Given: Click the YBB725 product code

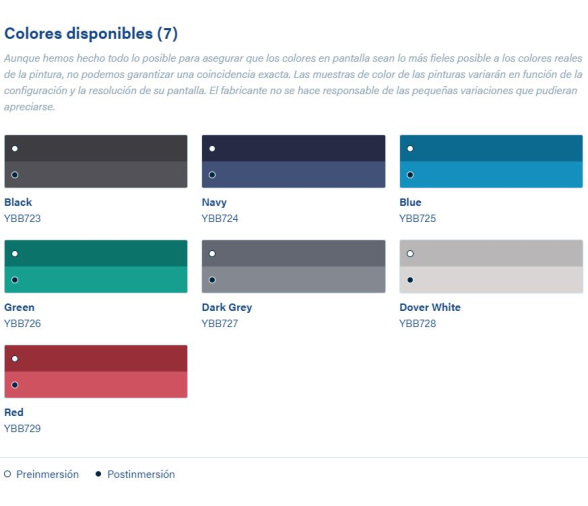Looking at the screenshot, I should pyautogui.click(x=417, y=218).
